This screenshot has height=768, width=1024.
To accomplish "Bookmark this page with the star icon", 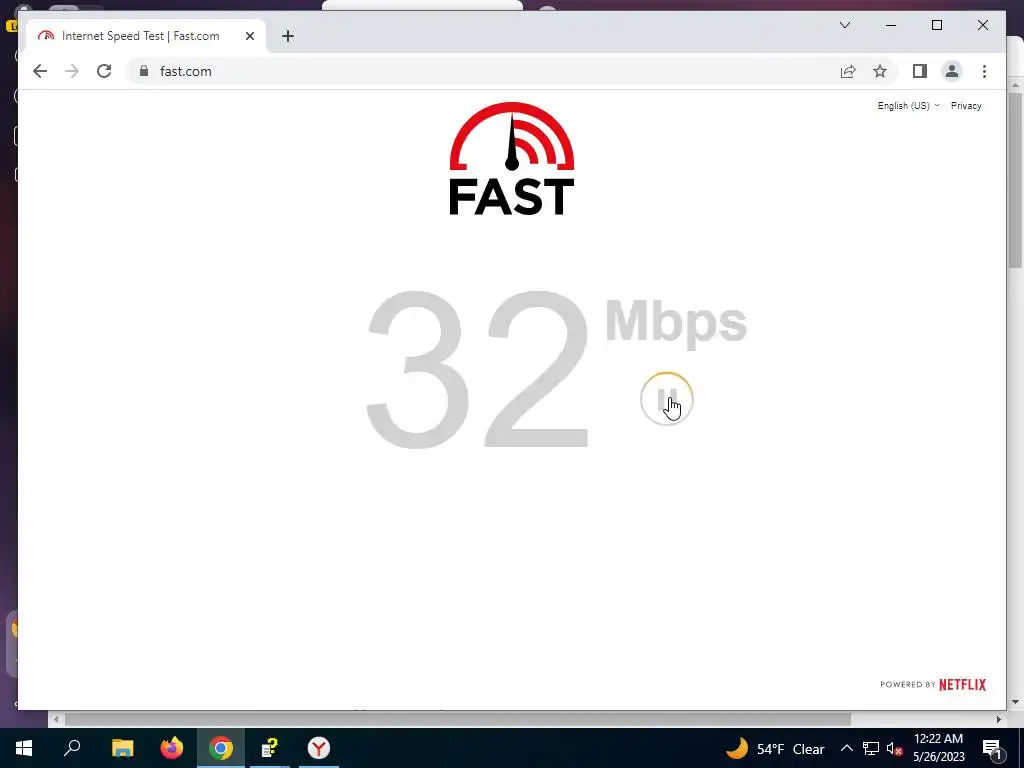I will 880,71.
